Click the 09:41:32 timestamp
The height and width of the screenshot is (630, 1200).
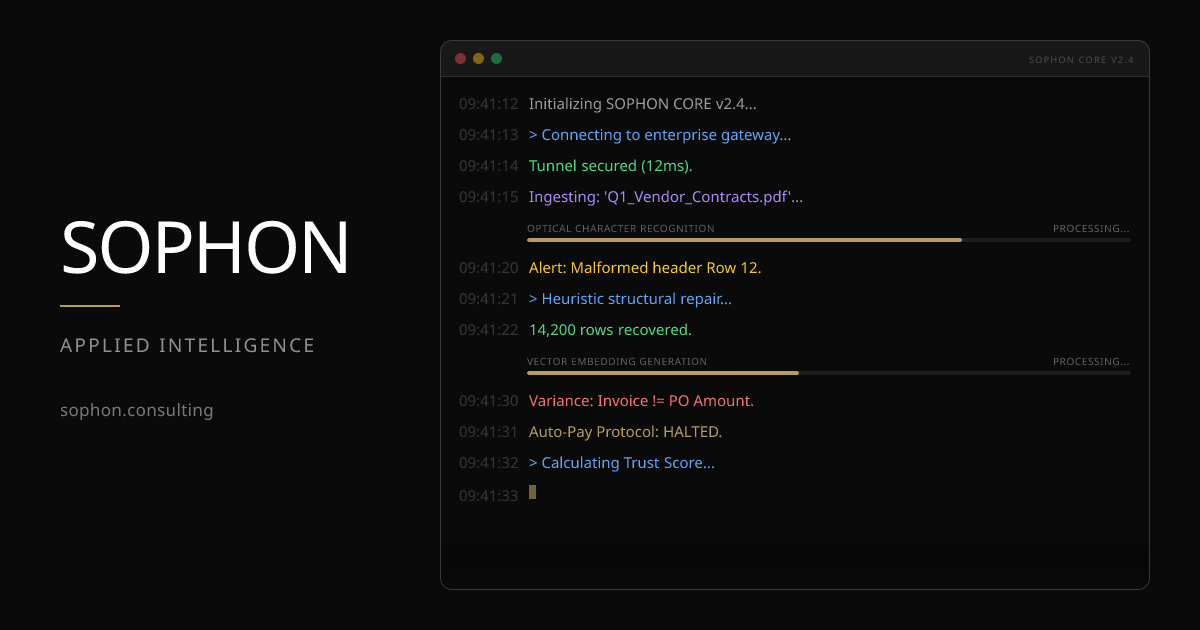(489, 463)
